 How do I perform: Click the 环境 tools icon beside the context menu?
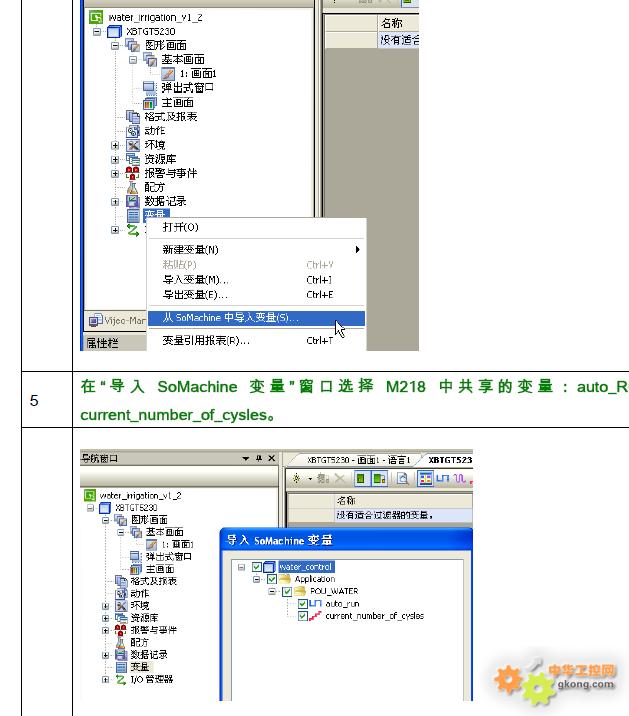tap(133, 145)
